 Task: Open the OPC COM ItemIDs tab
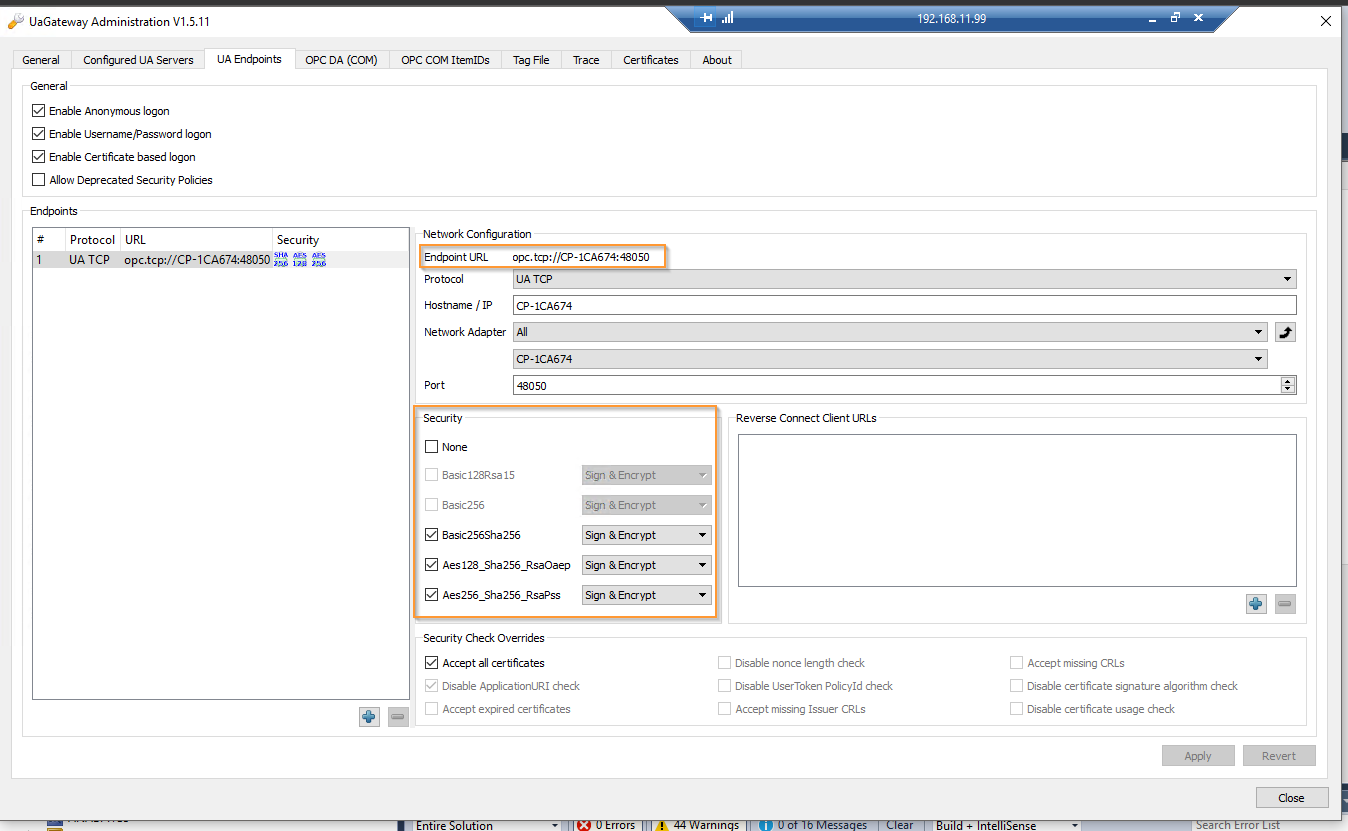coord(445,60)
